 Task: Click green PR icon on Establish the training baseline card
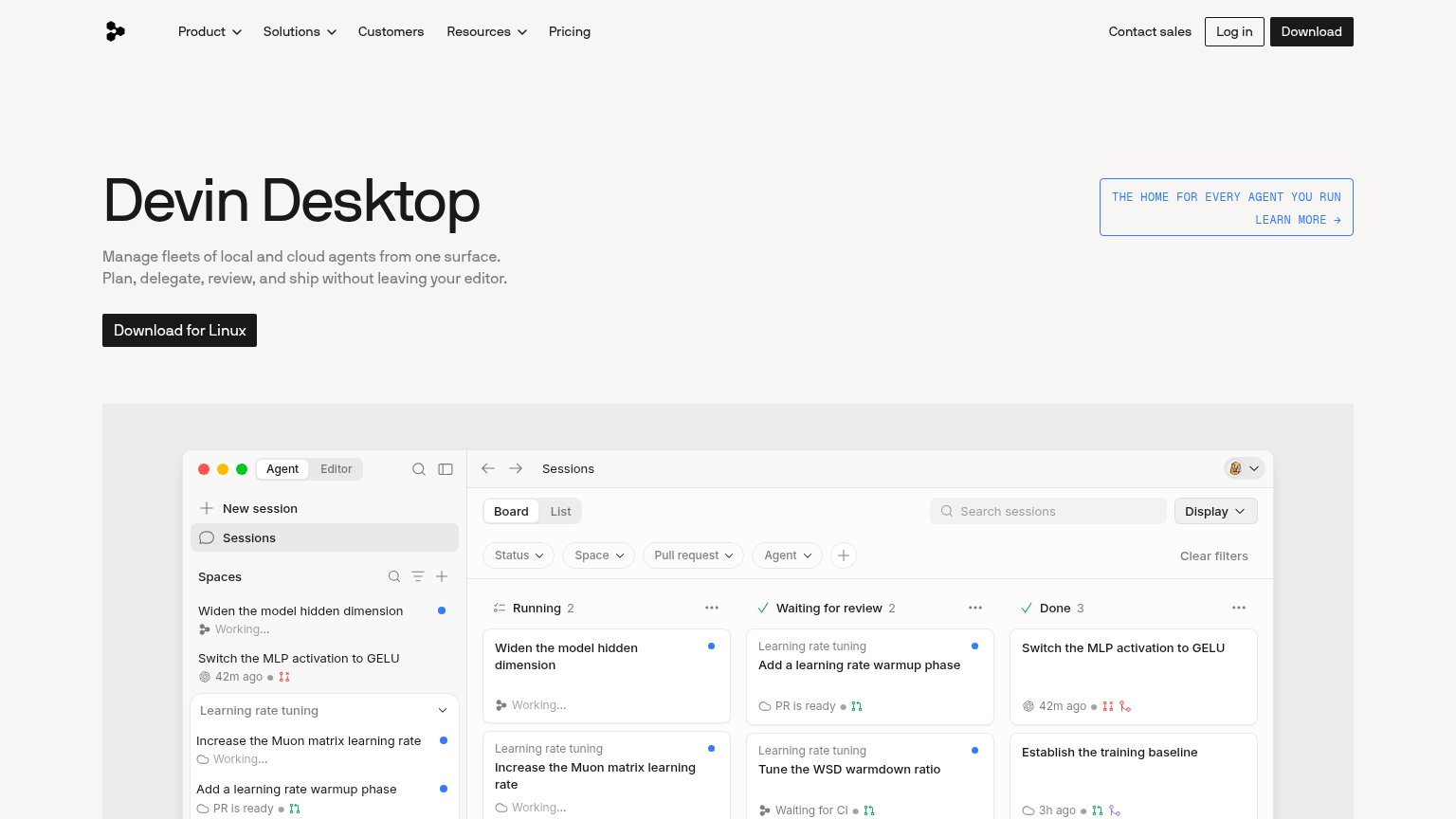pyautogui.click(x=1098, y=810)
